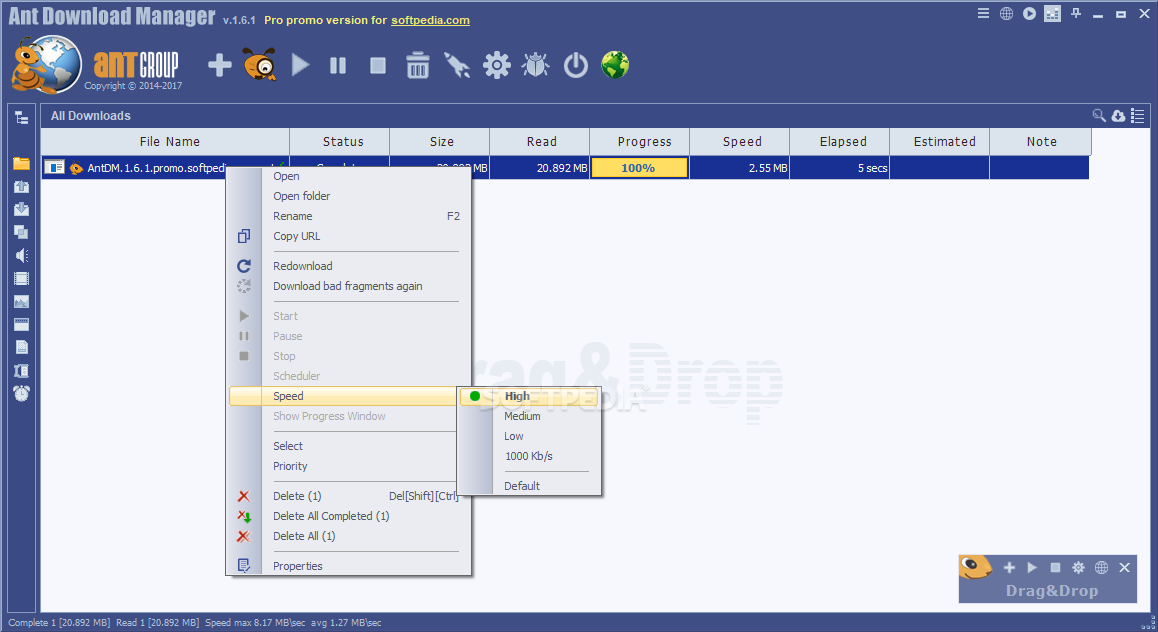This screenshot has height=632, width=1158.
Task: Click the circled play icon in title bar
Action: [1029, 13]
